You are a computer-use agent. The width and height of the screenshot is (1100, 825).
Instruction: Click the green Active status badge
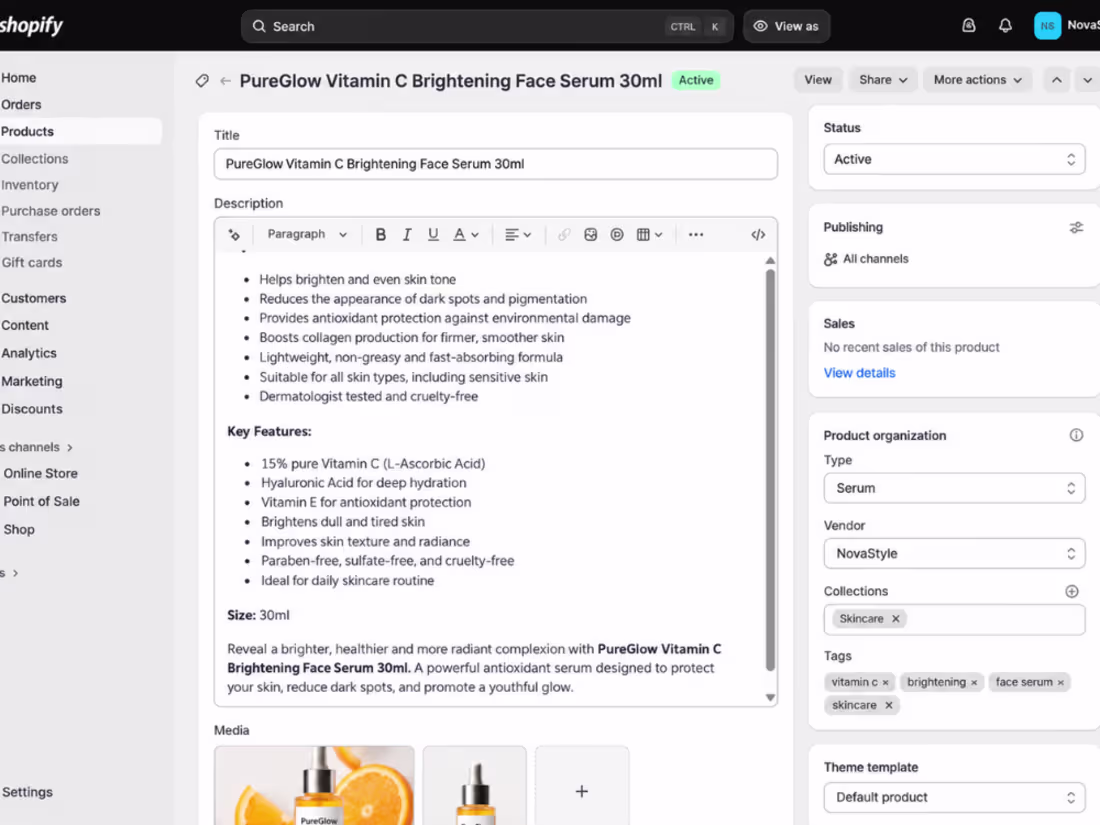pyautogui.click(x=695, y=80)
